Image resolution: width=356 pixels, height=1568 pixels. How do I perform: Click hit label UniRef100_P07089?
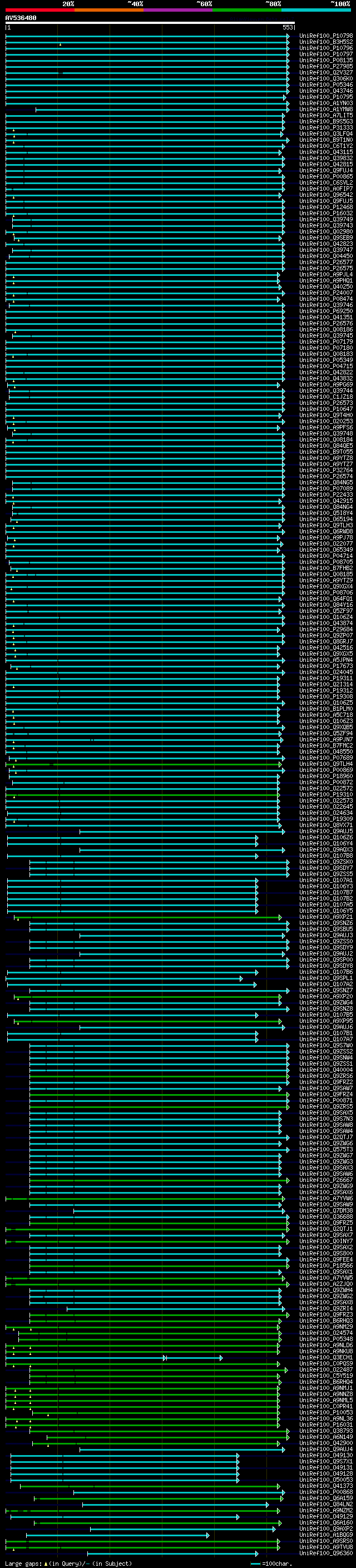(x=326, y=488)
